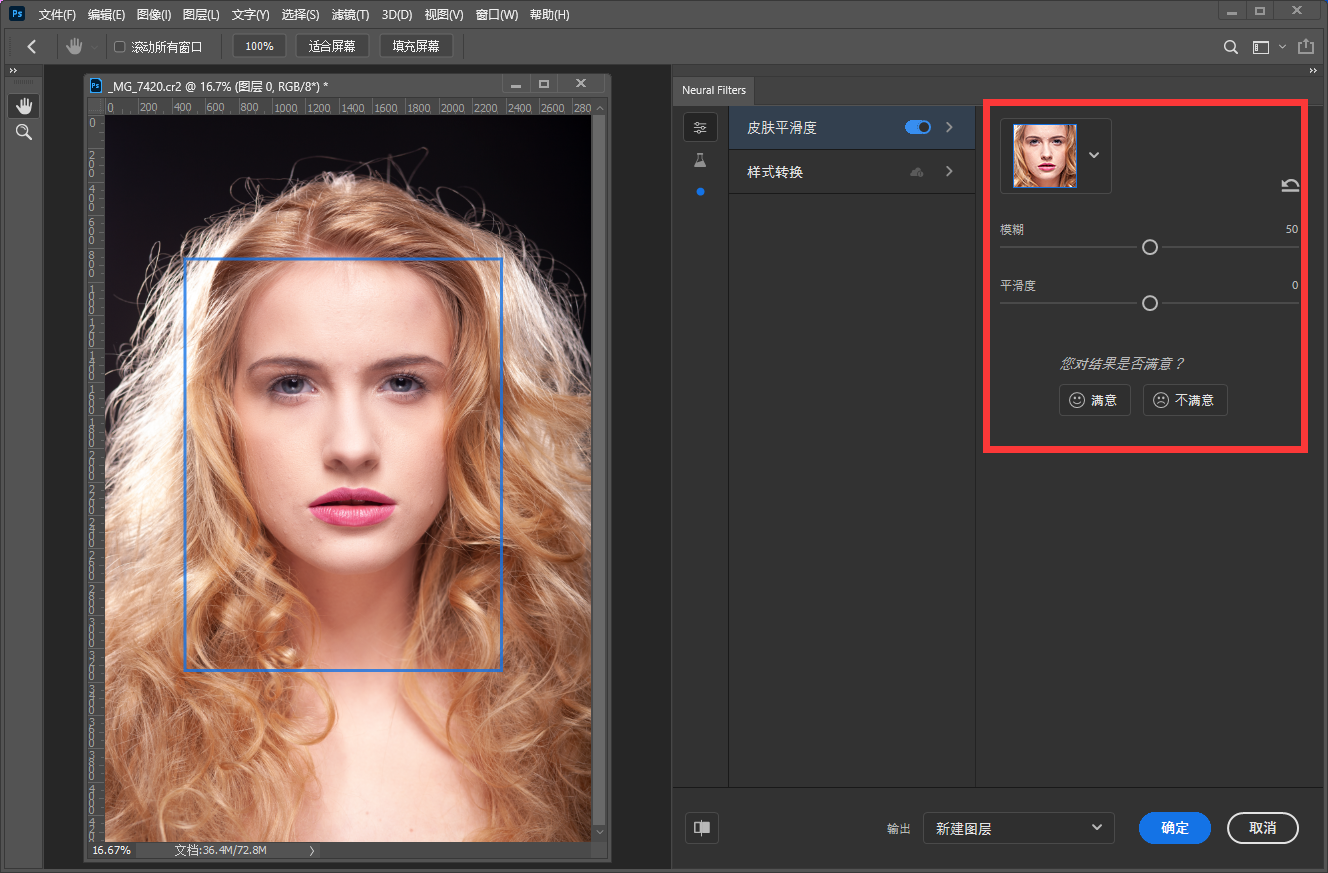Open the 图像(I) menu
Viewport: 1328px width, 873px height.
pos(154,15)
